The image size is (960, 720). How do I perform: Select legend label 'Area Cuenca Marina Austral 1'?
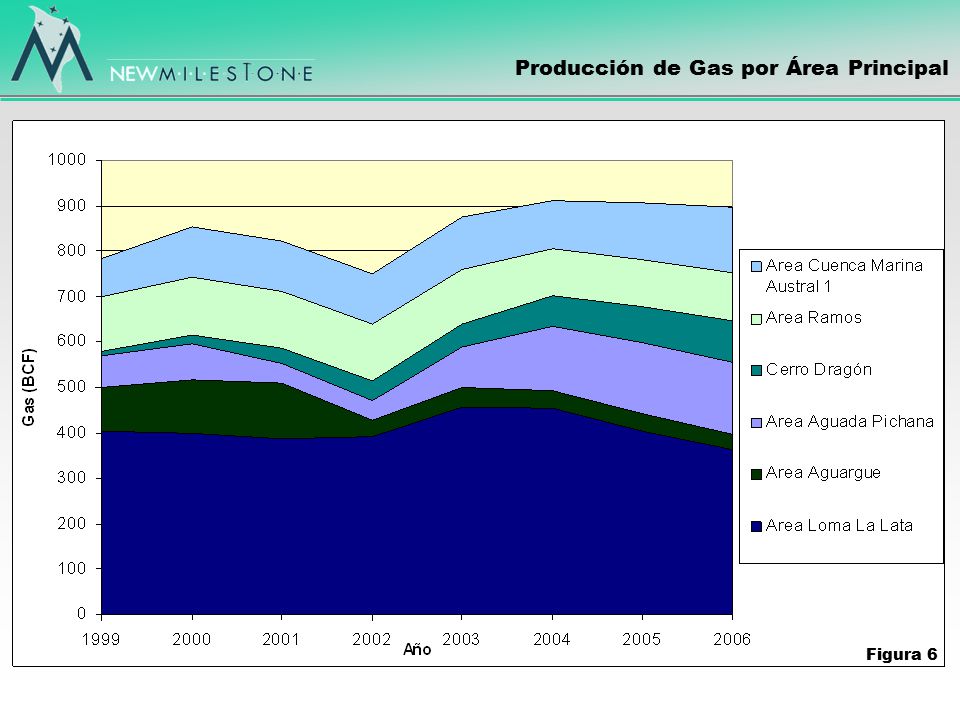click(844, 276)
